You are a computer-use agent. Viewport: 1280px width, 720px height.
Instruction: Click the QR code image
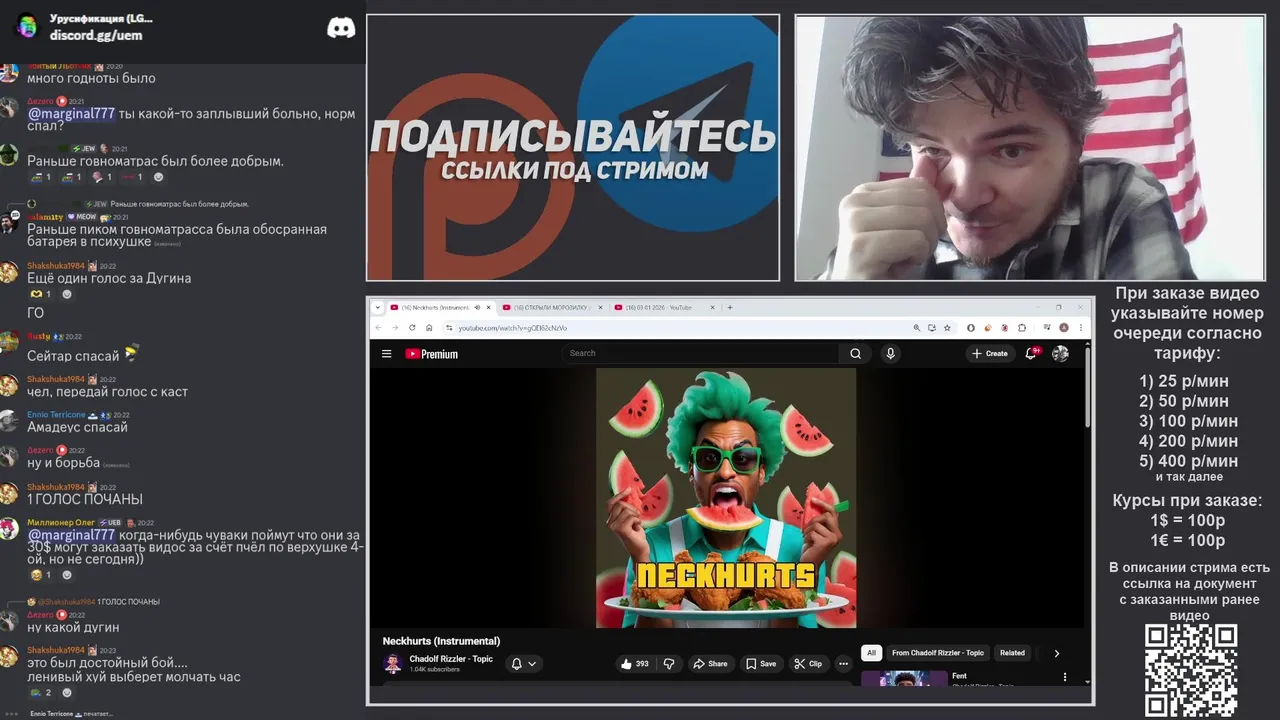[x=1191, y=670]
